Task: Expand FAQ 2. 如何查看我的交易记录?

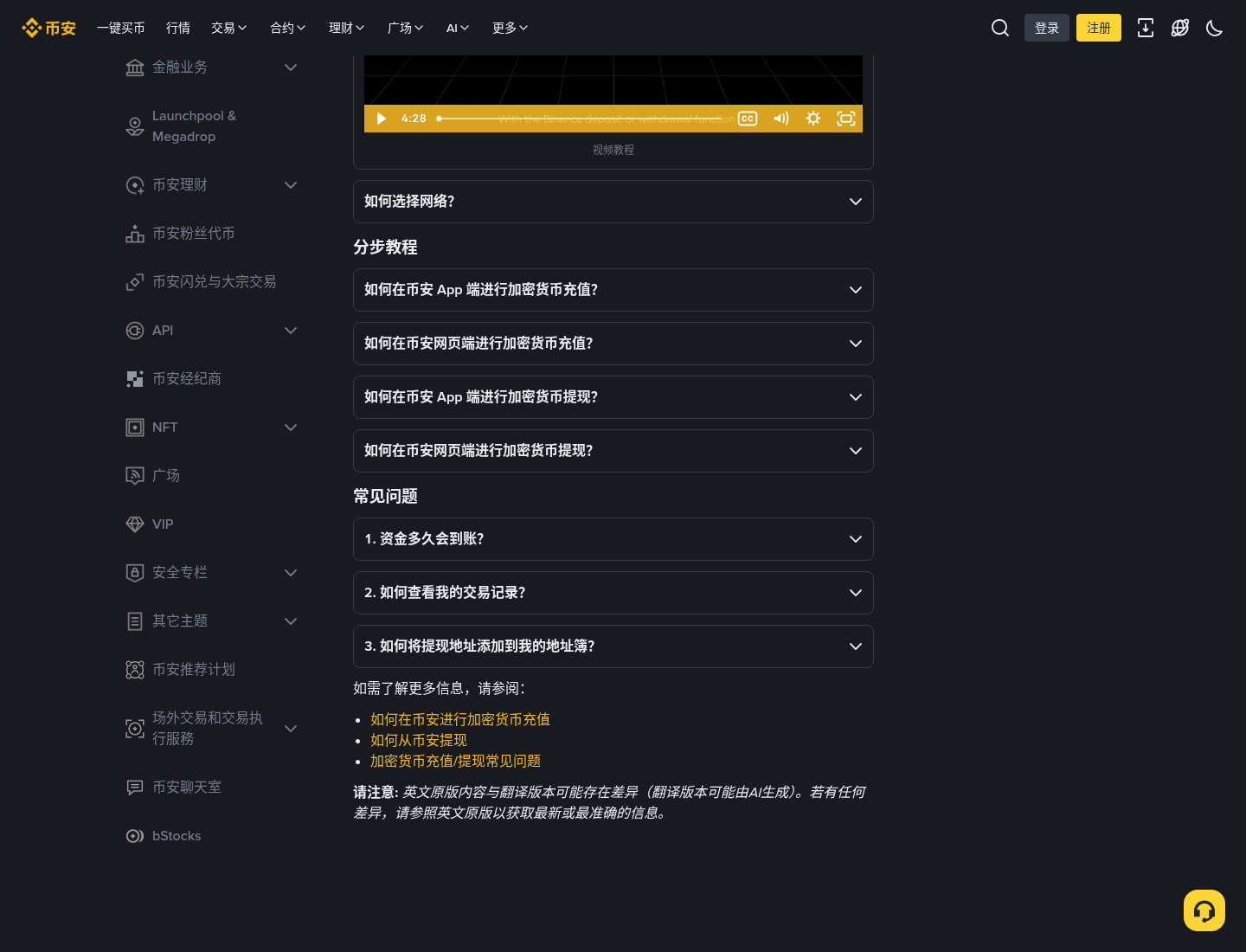Action: point(613,593)
